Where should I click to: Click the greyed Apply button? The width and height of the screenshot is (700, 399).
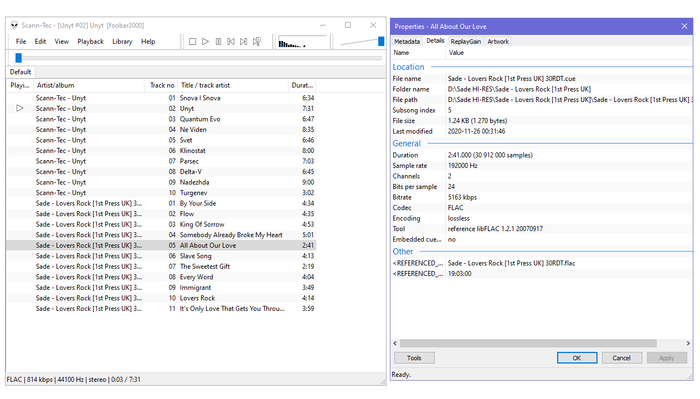[x=667, y=358]
